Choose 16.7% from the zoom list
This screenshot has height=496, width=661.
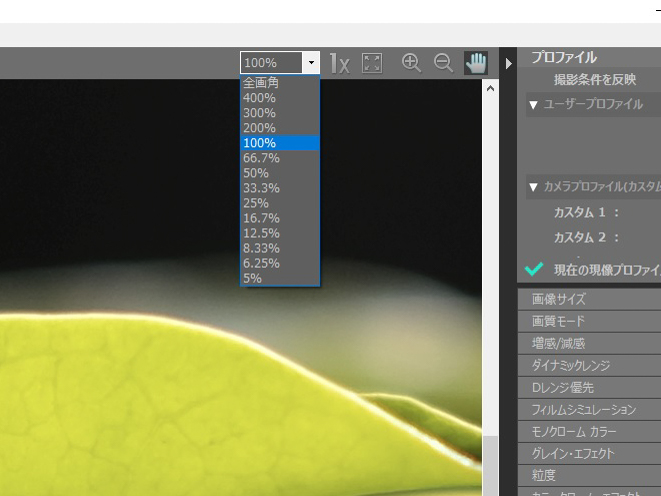click(x=280, y=218)
